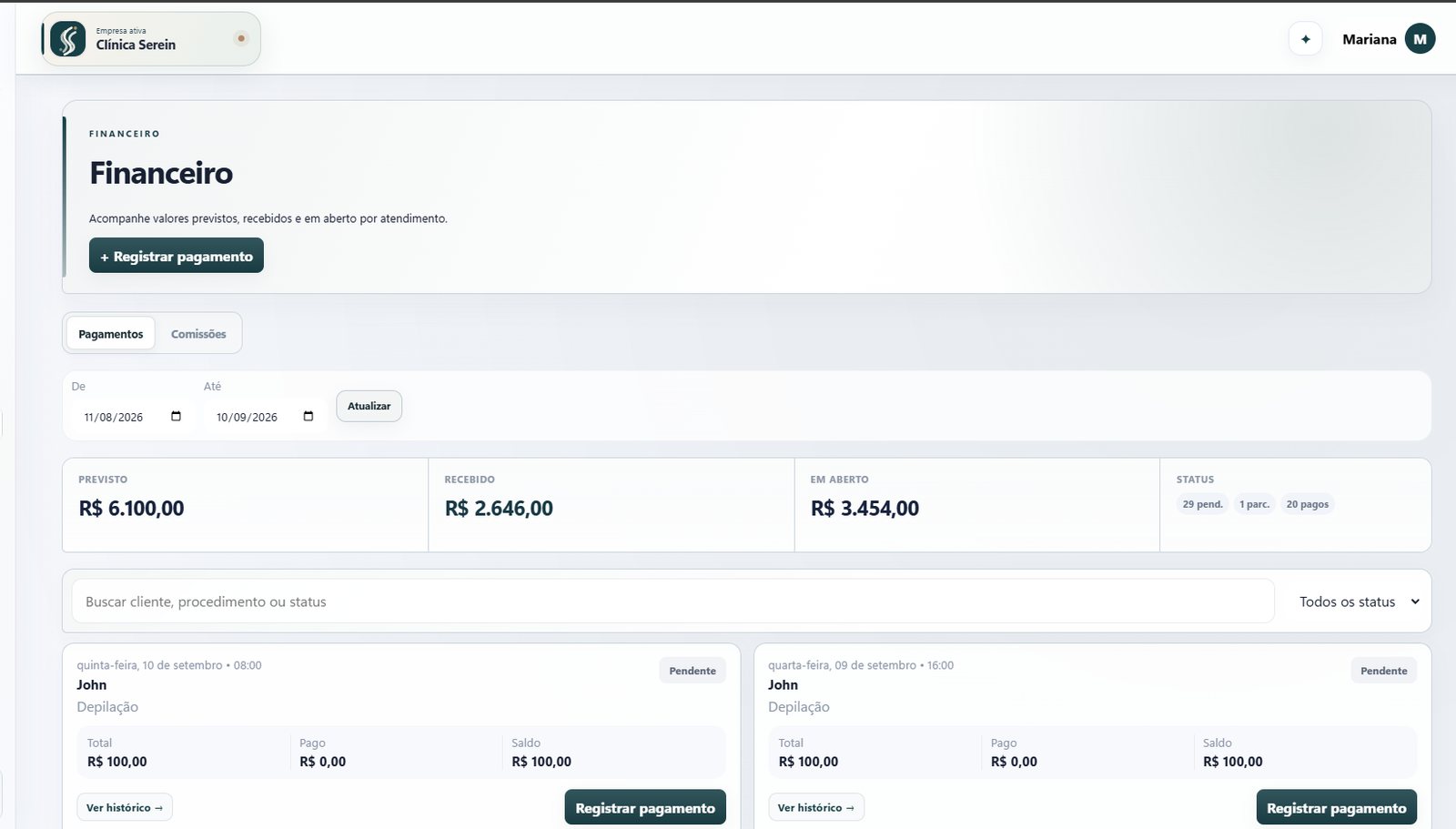Viewport: 1456px width, 829px height.
Task: Click the 20 pagos status chip
Action: click(x=1307, y=504)
